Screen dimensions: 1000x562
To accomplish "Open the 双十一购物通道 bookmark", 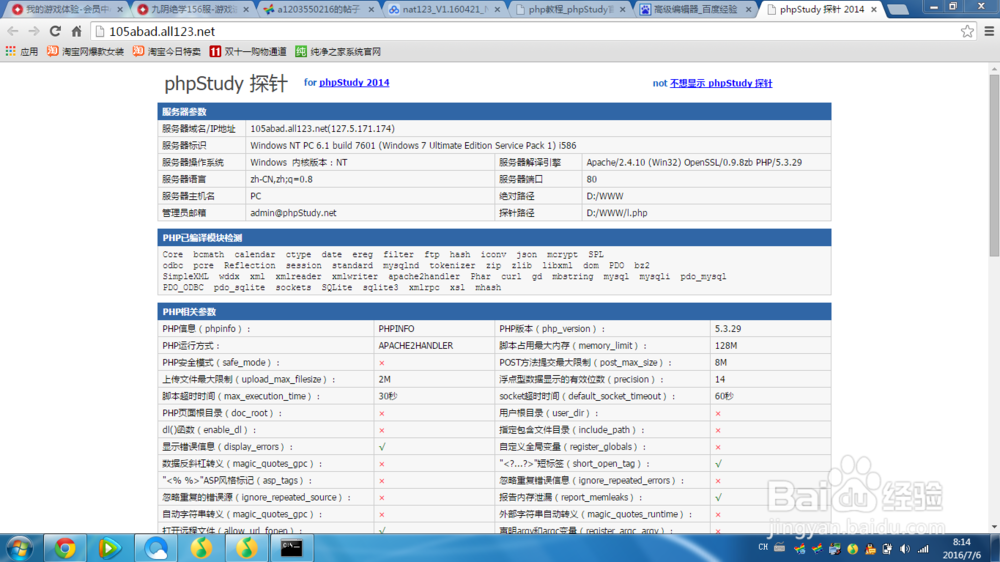I will [247, 52].
